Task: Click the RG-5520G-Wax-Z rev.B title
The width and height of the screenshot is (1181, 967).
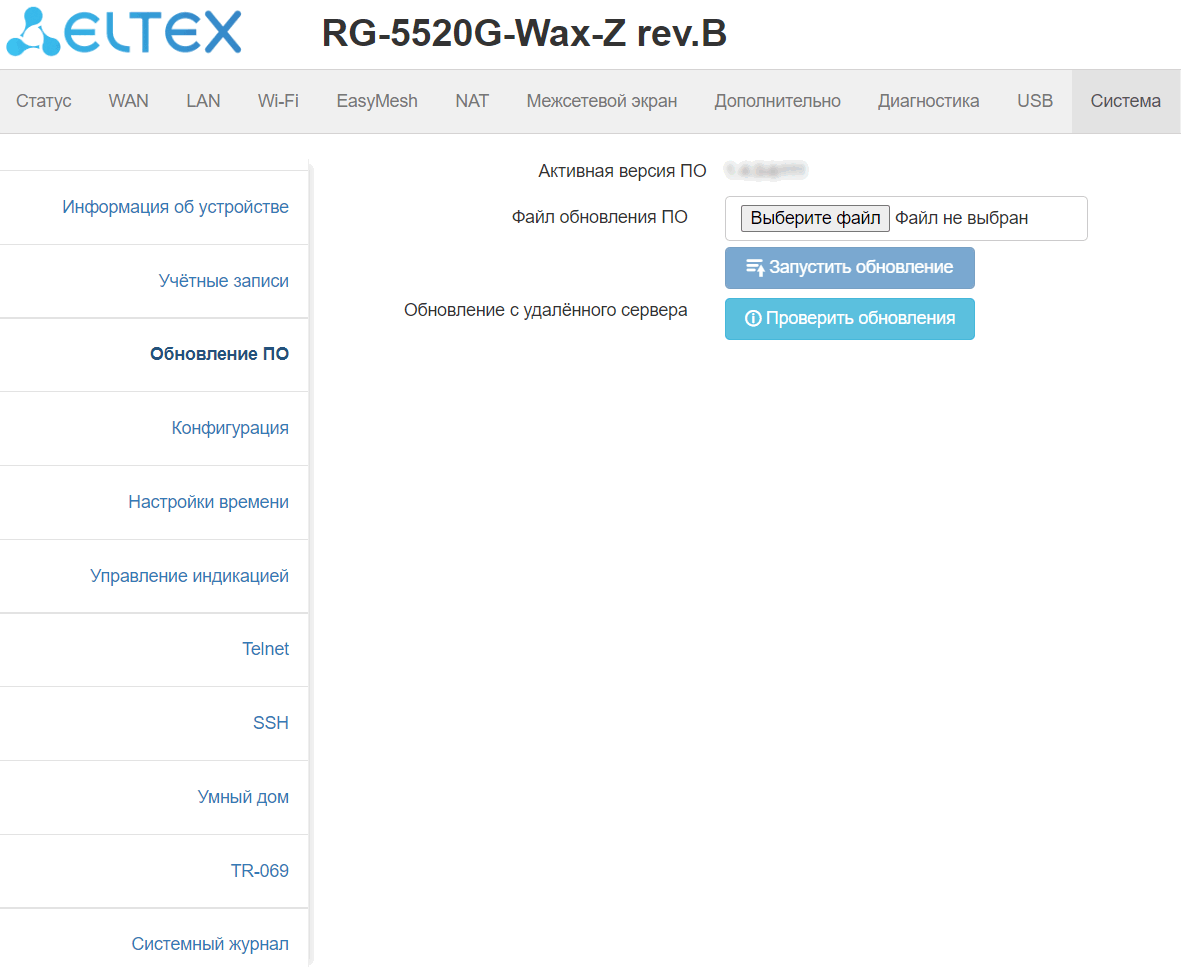Action: click(524, 33)
